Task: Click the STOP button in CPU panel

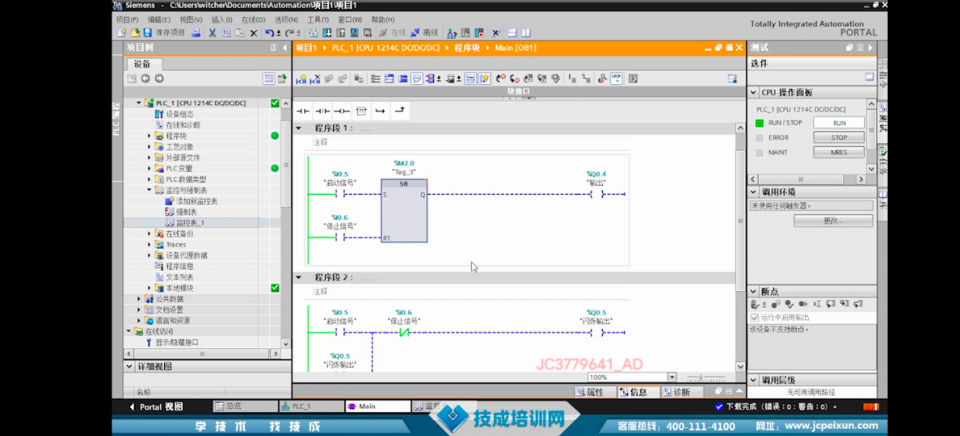Action: [838, 137]
